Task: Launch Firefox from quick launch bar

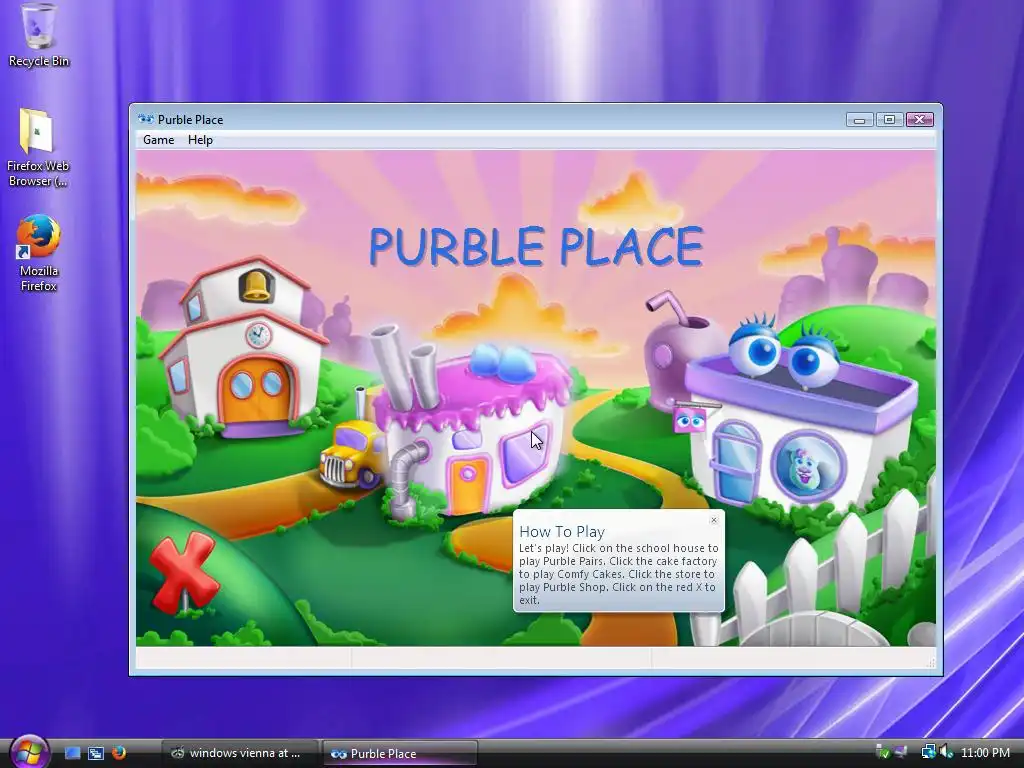Action: tap(119, 753)
